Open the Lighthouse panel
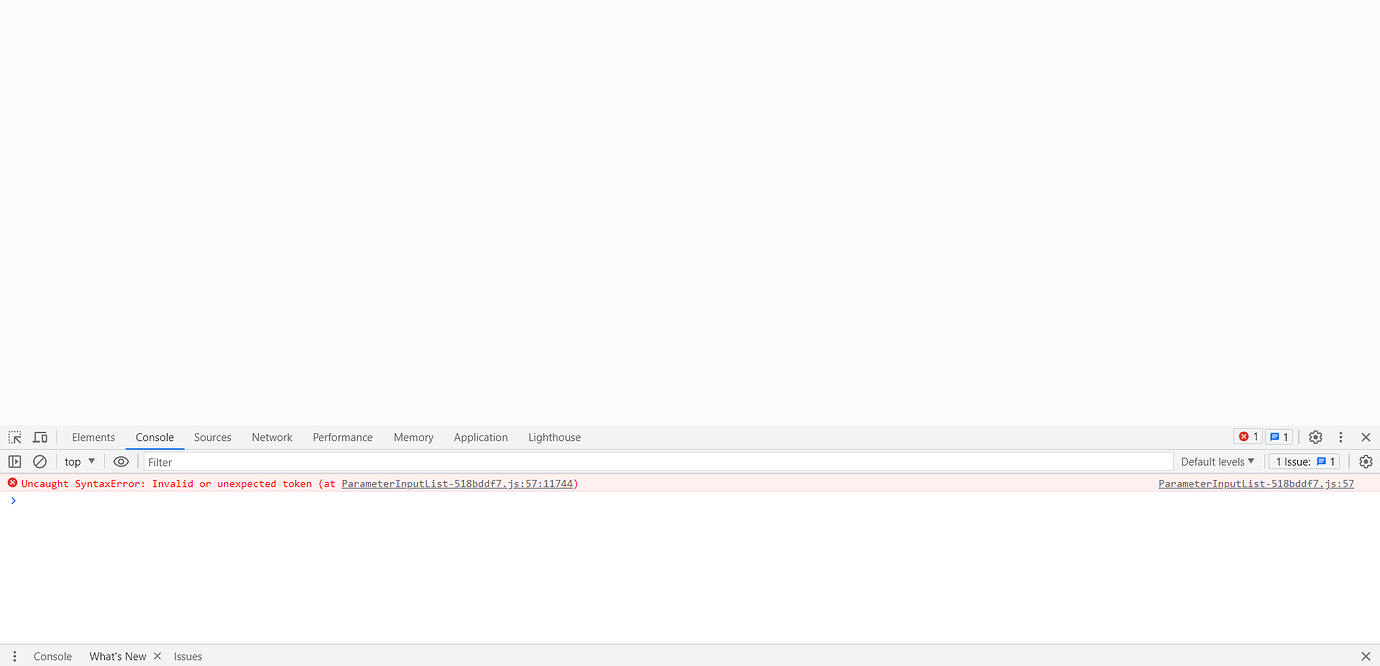Image resolution: width=1380 pixels, height=666 pixels. pos(554,437)
